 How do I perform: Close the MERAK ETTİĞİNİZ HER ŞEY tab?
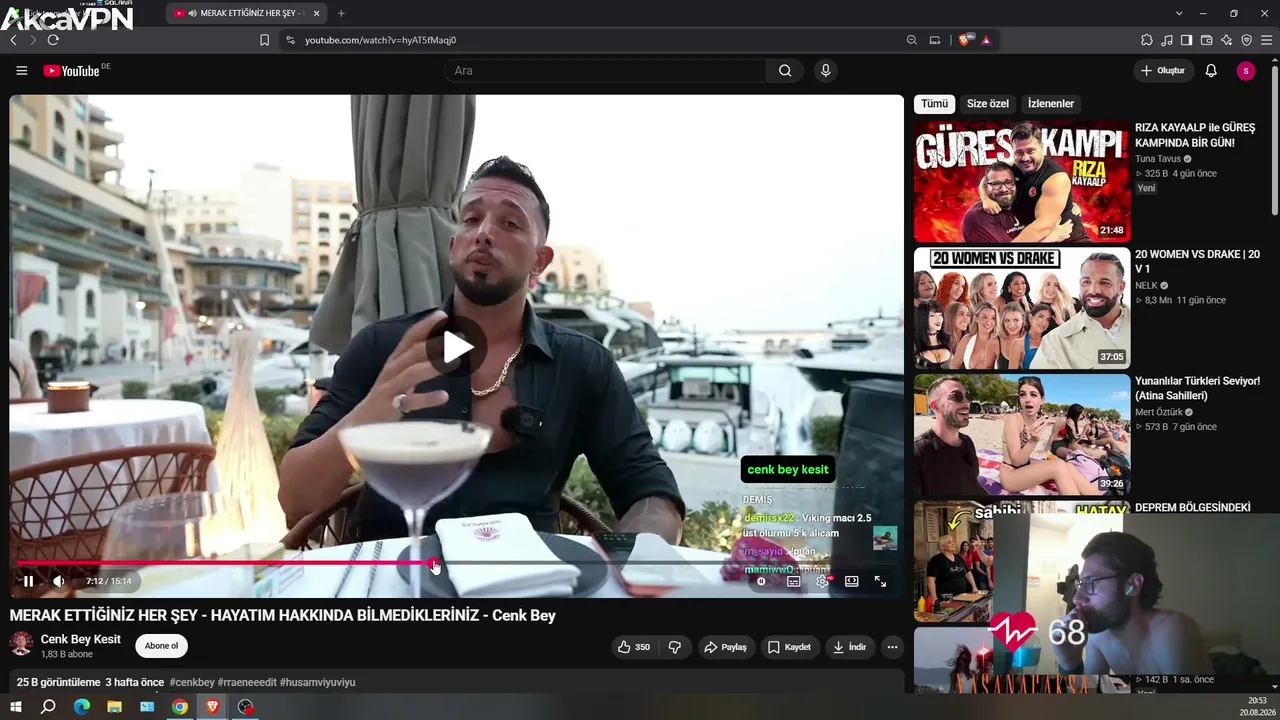[316, 14]
